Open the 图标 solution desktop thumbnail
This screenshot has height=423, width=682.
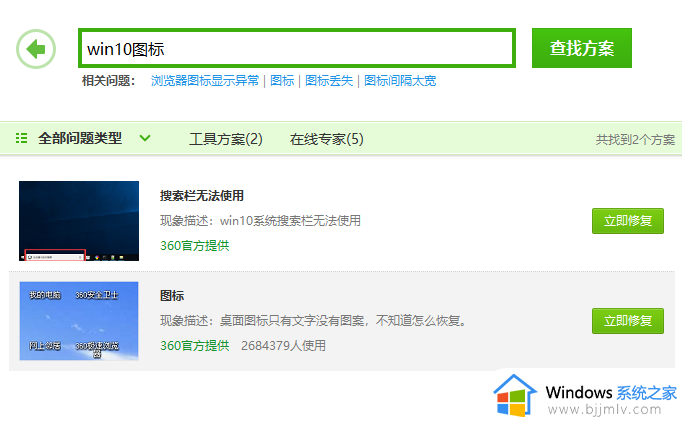(x=79, y=321)
